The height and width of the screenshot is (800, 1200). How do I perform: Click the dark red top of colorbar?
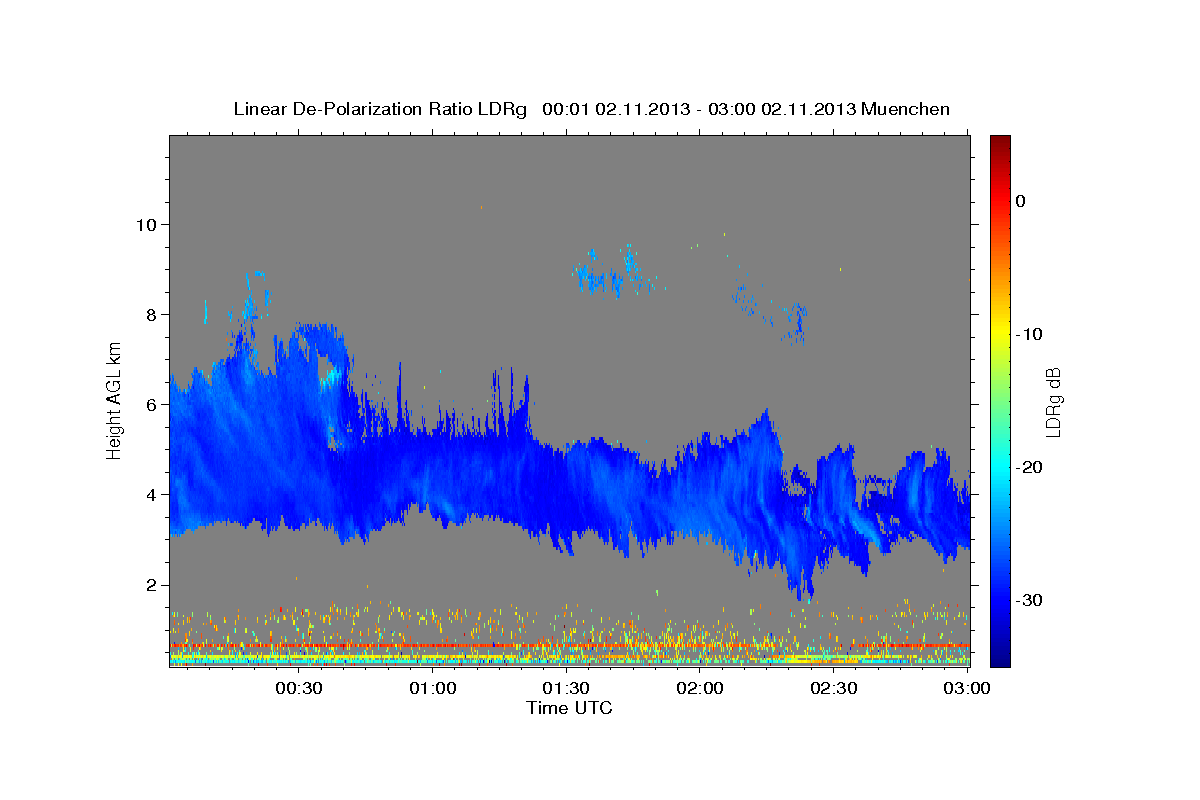click(x=1000, y=145)
